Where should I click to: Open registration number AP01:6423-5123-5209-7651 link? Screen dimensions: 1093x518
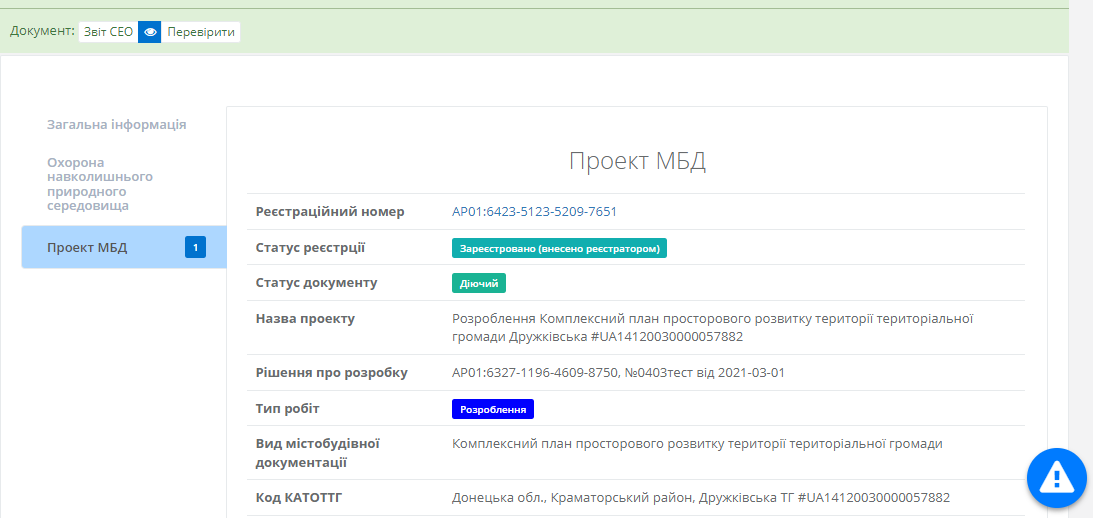(534, 212)
